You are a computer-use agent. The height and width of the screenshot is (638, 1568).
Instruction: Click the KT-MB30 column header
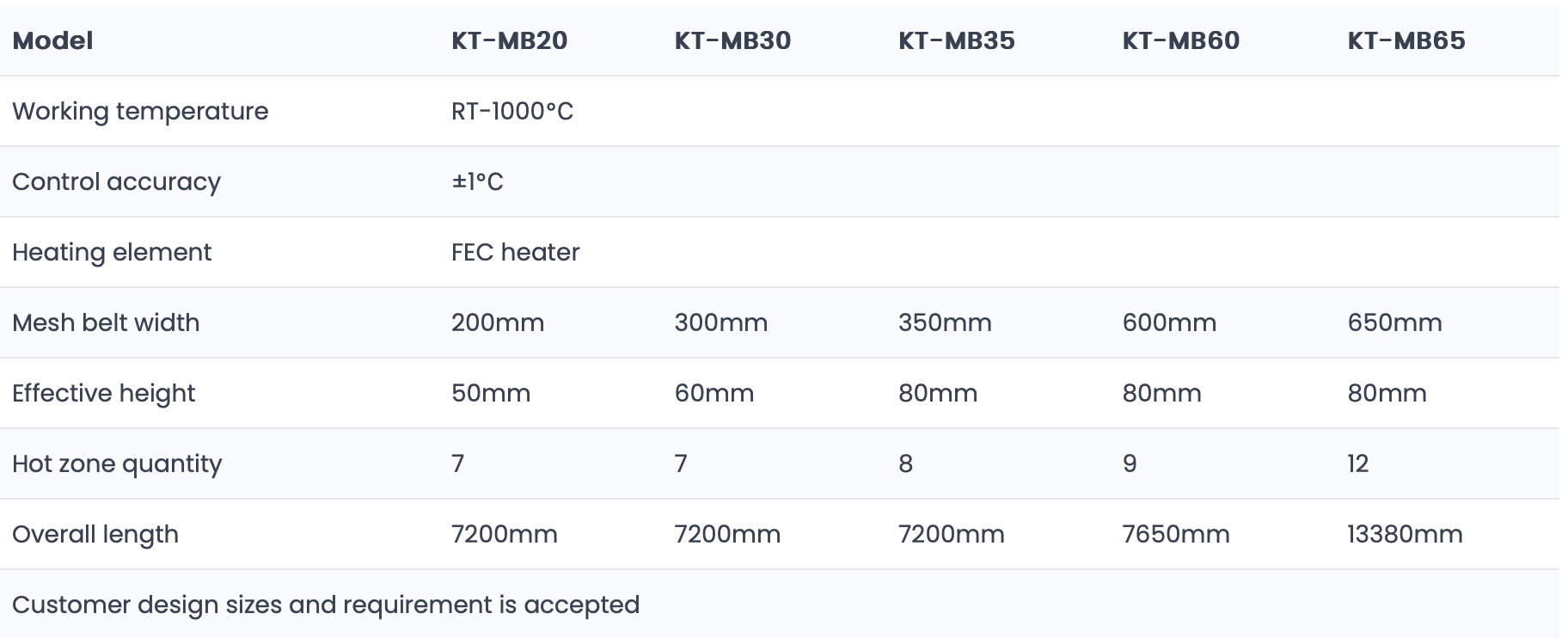point(732,40)
